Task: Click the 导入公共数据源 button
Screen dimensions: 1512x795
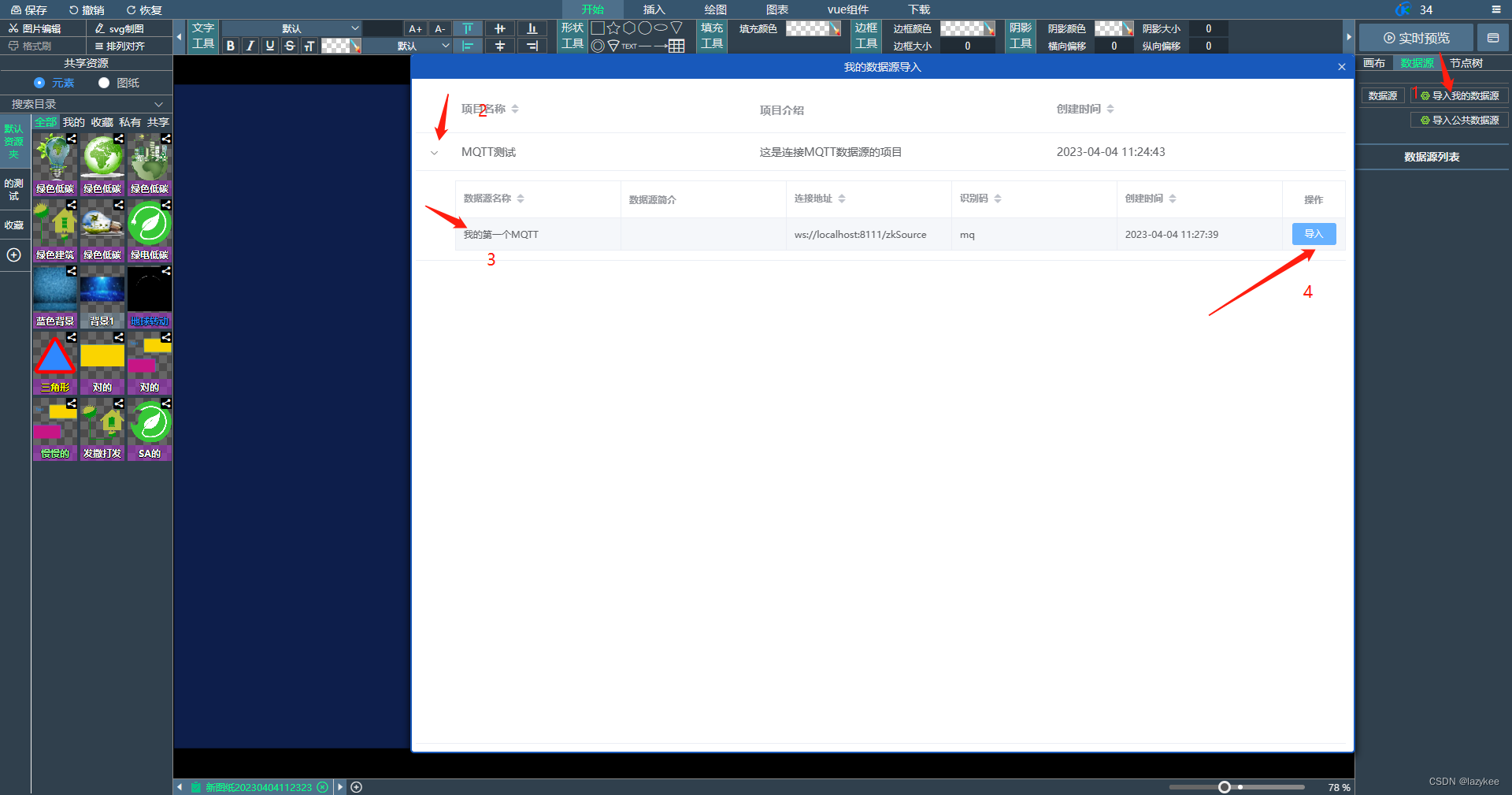Action: [x=1458, y=120]
